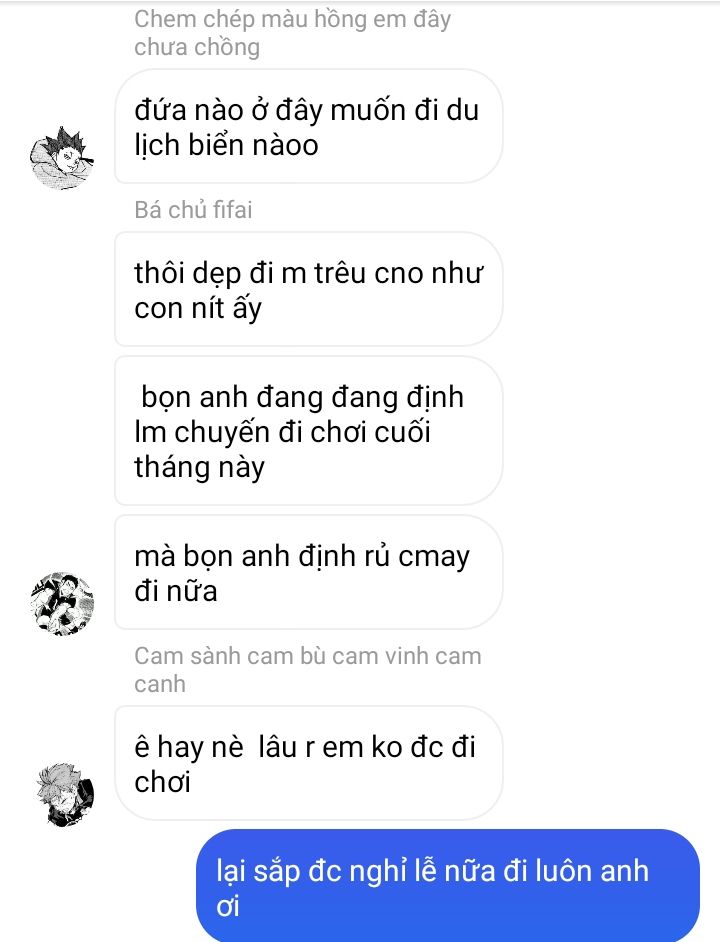This screenshot has height=942, width=720.
Task: Open sender name "Bá chủ fifai"
Action: (x=193, y=210)
